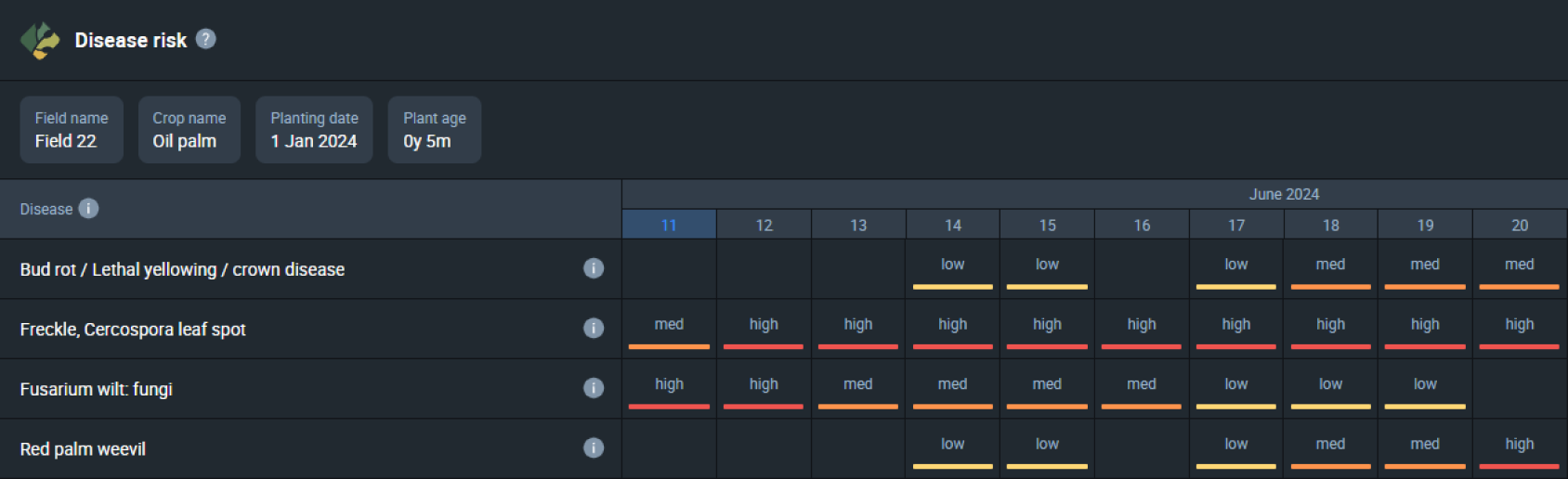
Task: Click Bud rot med cell on 18
Action: click(1331, 269)
